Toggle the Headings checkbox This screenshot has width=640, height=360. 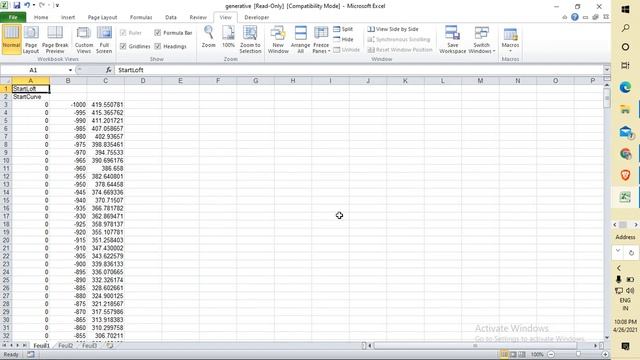[x=158, y=46]
